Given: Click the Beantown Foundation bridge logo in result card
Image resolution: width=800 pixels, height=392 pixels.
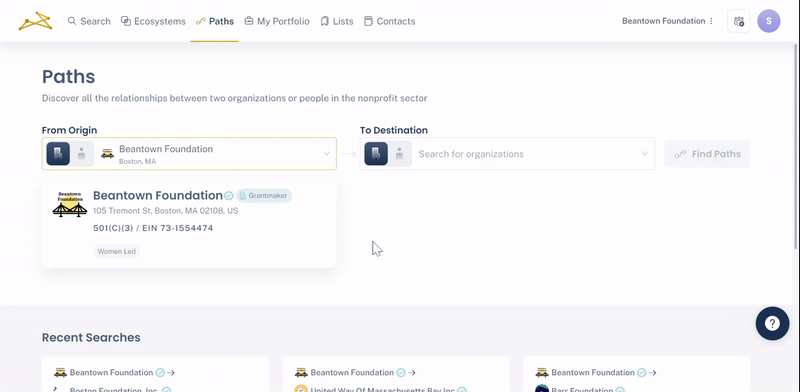Looking at the screenshot, I should [70, 204].
